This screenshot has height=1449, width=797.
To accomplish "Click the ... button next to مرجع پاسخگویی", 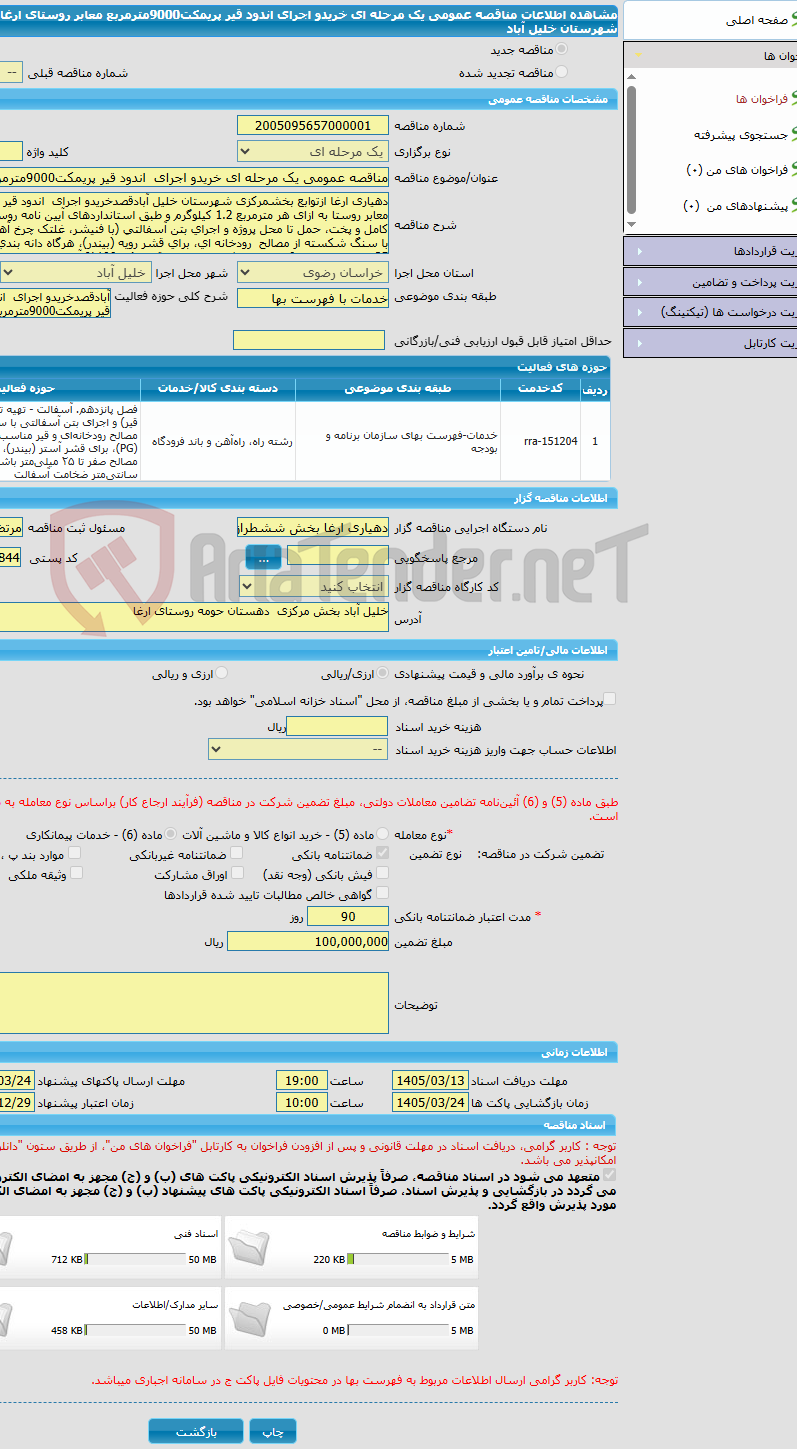I will 263,559.
